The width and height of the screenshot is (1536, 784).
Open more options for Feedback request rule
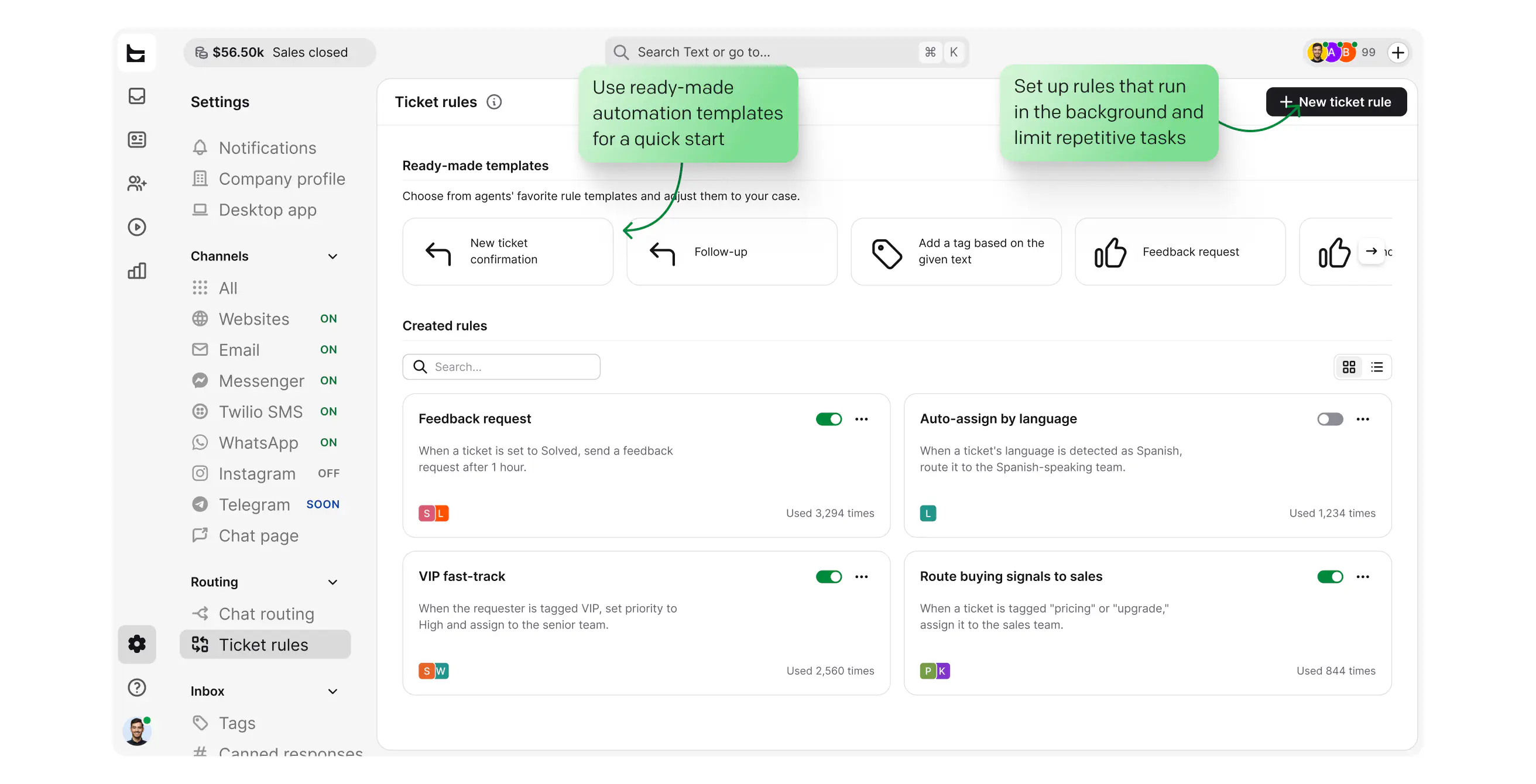[x=861, y=419]
